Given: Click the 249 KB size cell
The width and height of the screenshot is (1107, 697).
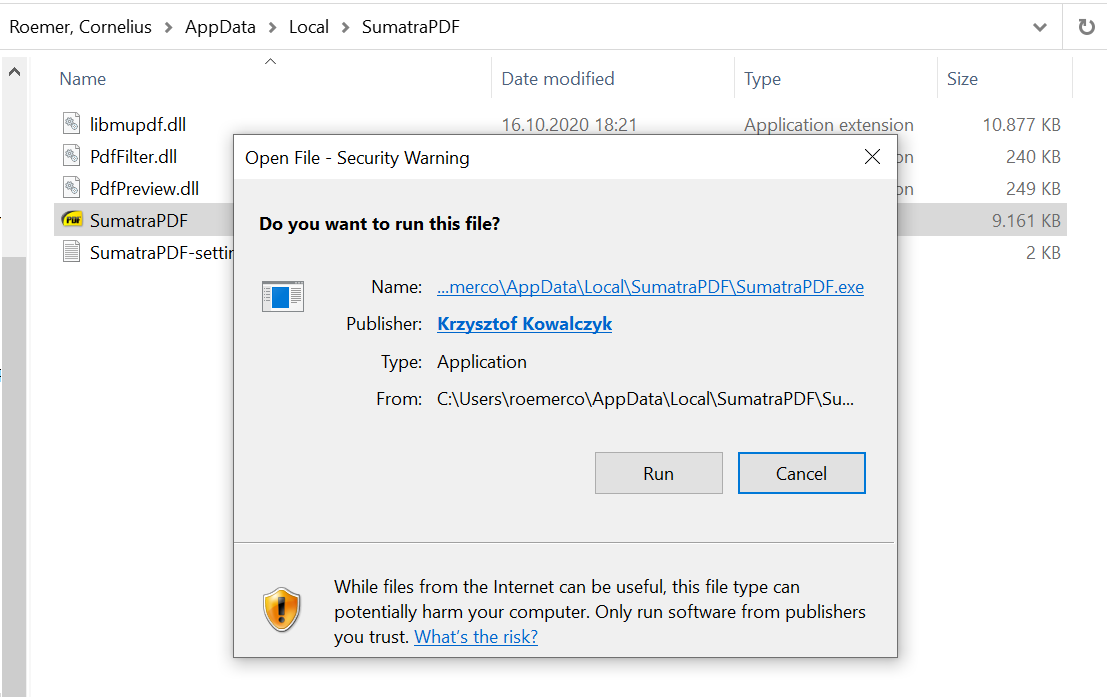Looking at the screenshot, I should (x=1033, y=188).
